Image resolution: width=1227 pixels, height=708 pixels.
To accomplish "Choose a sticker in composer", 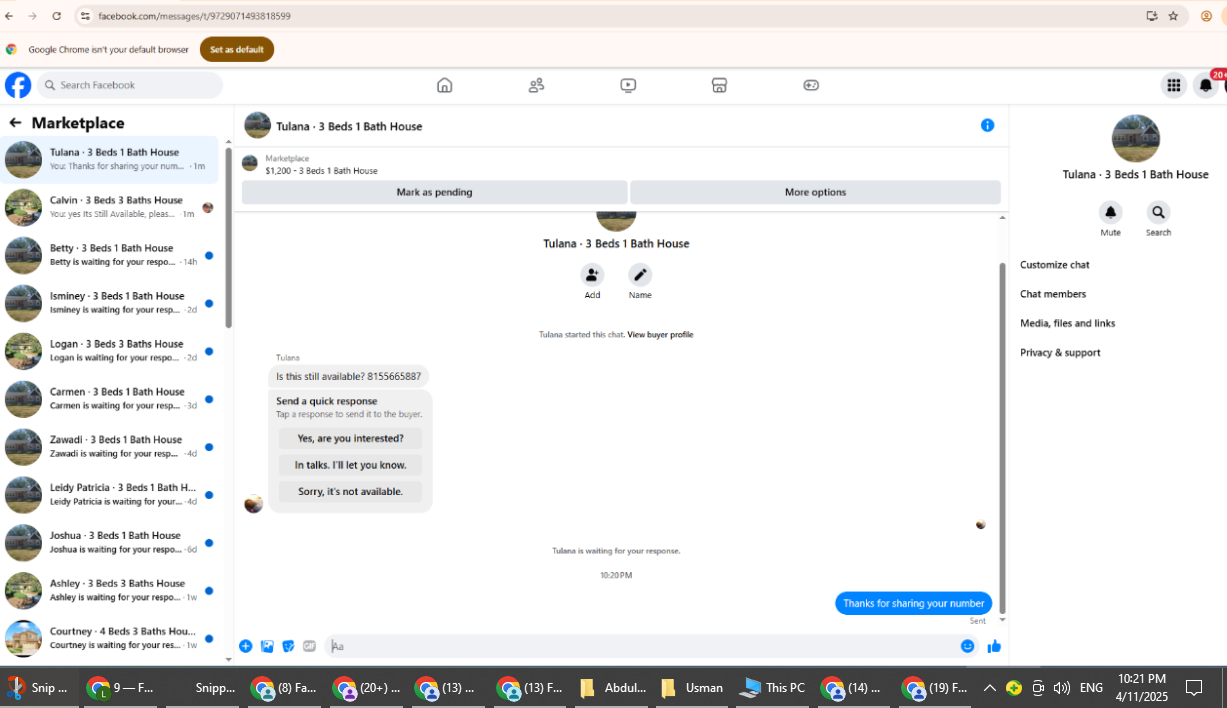I will (288, 646).
